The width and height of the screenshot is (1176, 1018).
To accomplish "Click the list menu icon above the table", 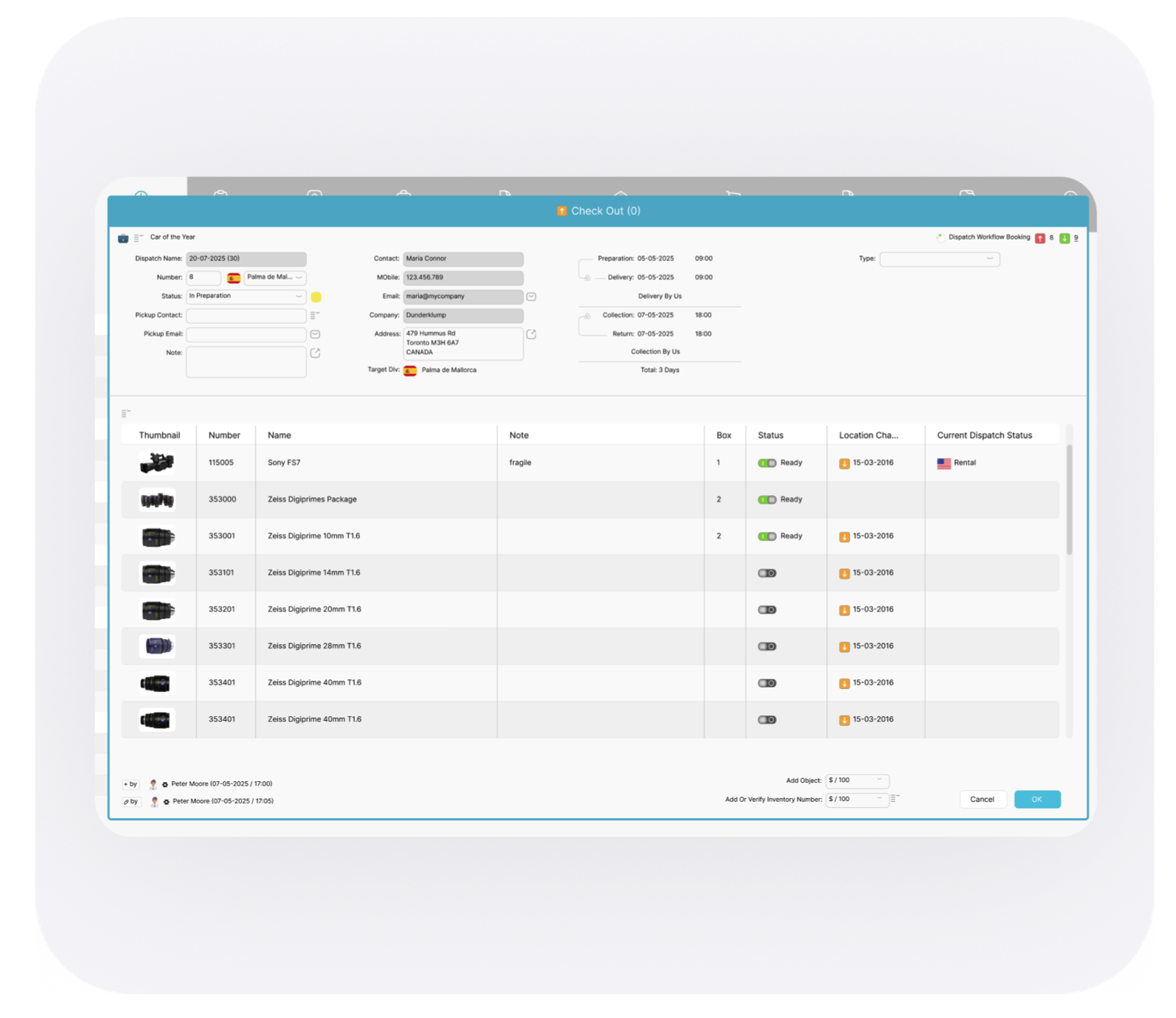I will 126,413.
